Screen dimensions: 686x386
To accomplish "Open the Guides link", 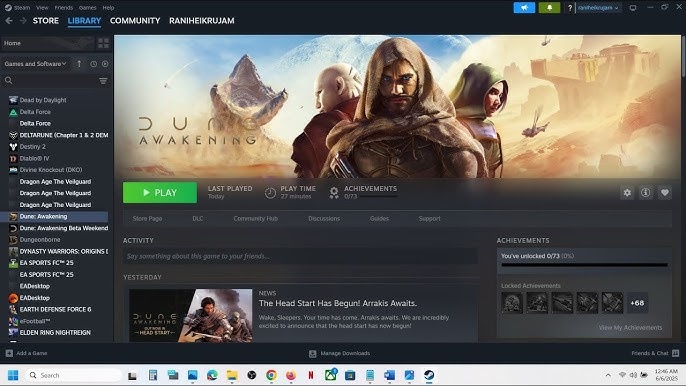I will point(379,218).
